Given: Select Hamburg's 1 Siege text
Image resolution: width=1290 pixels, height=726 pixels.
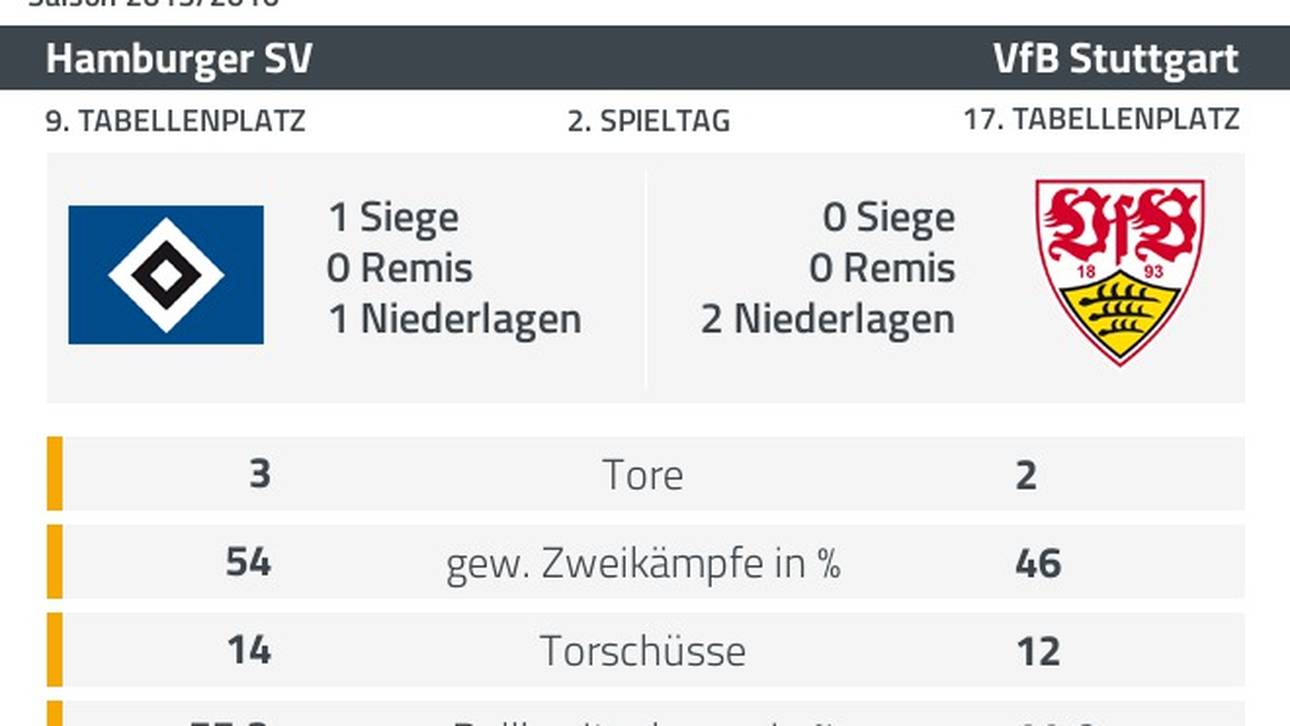Looking at the screenshot, I should [393, 217].
